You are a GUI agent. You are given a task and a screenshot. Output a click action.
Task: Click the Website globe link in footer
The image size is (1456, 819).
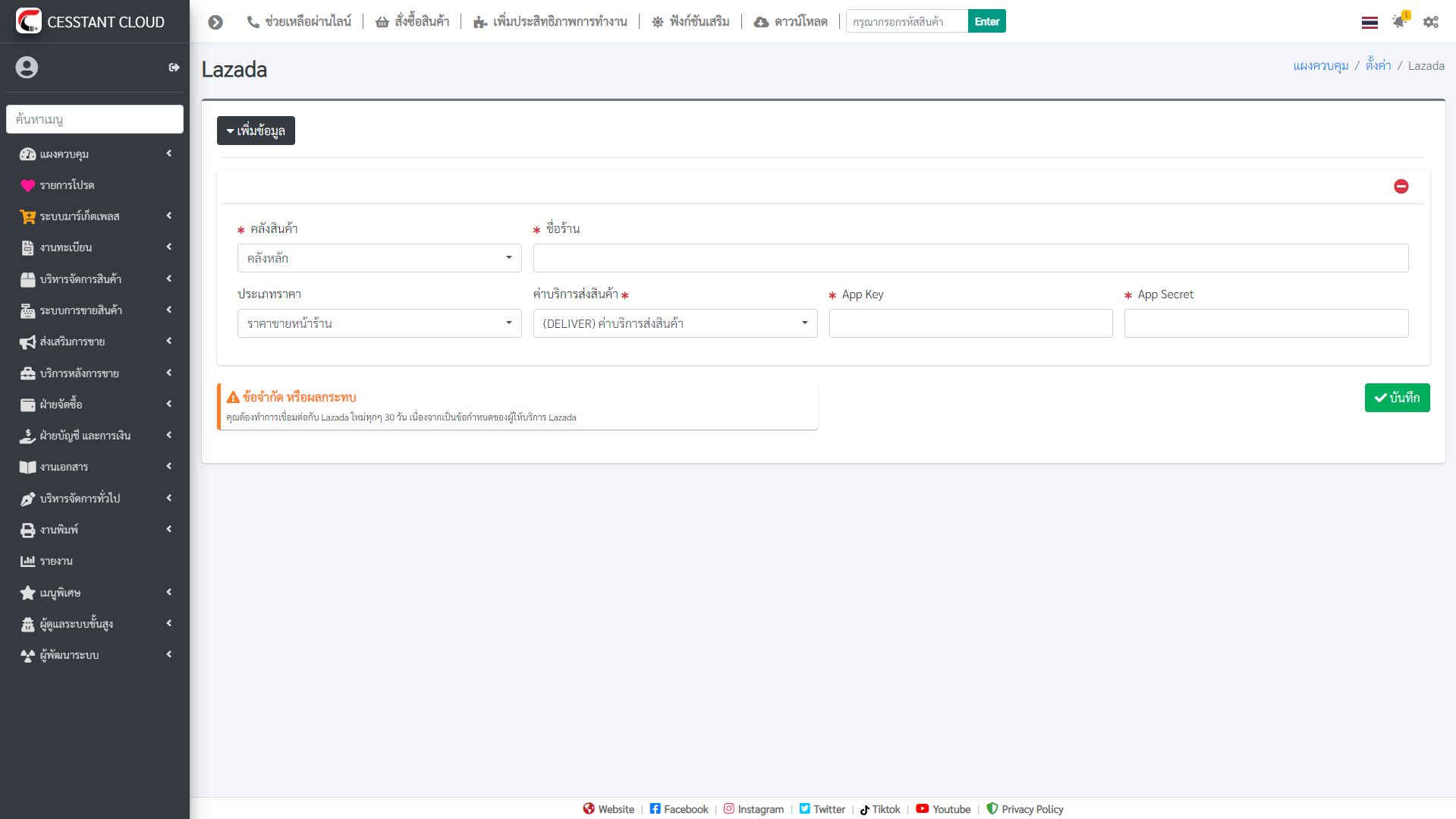tap(609, 809)
